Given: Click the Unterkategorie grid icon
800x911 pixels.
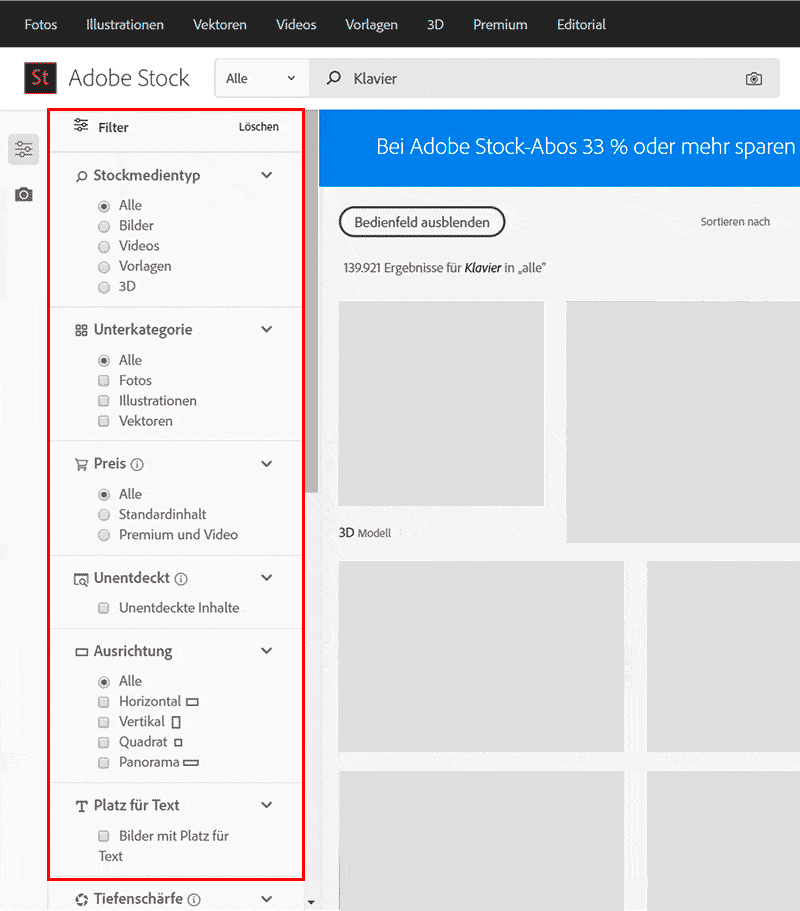Looking at the screenshot, I should tap(81, 331).
